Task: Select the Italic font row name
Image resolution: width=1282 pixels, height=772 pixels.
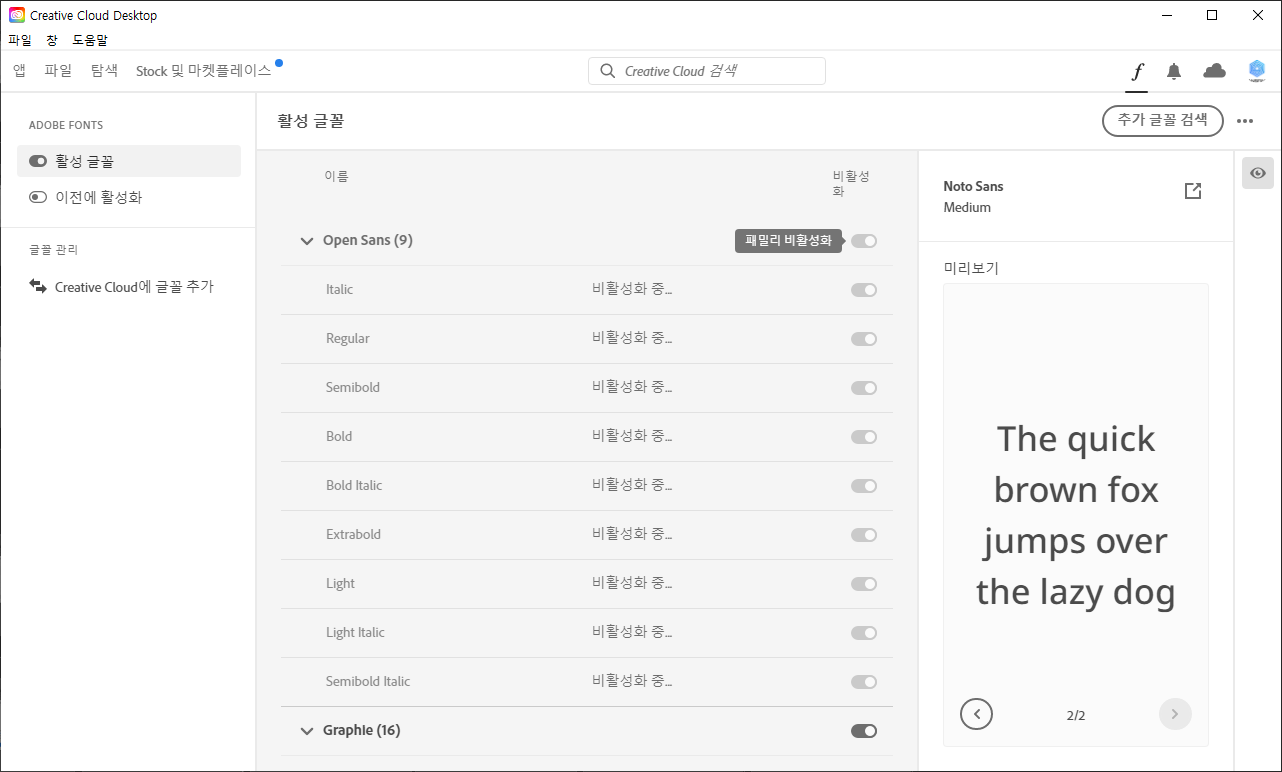Action: [339, 290]
